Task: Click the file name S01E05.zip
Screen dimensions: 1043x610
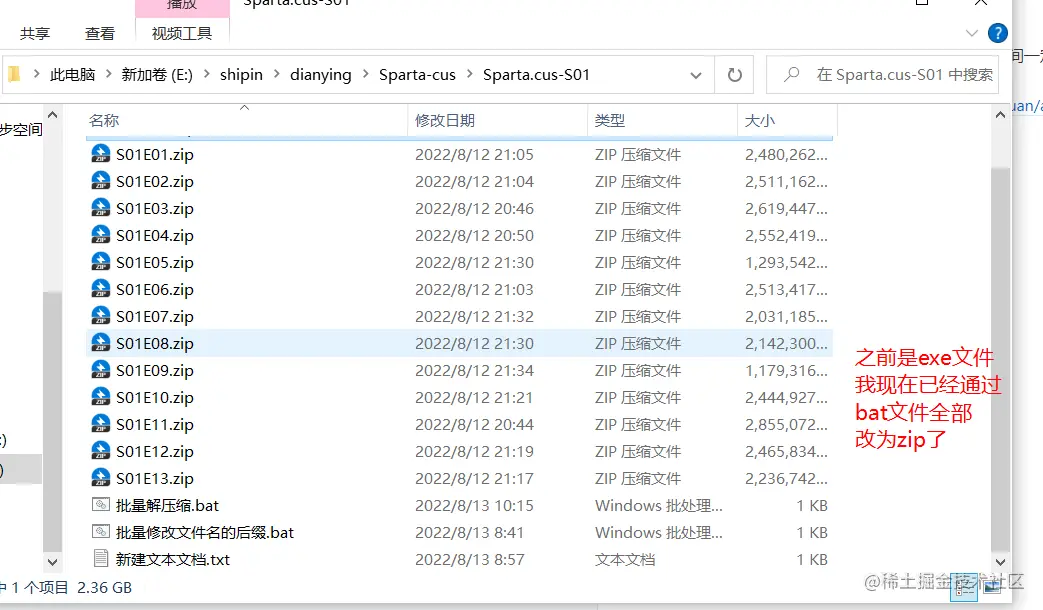Action: (155, 263)
